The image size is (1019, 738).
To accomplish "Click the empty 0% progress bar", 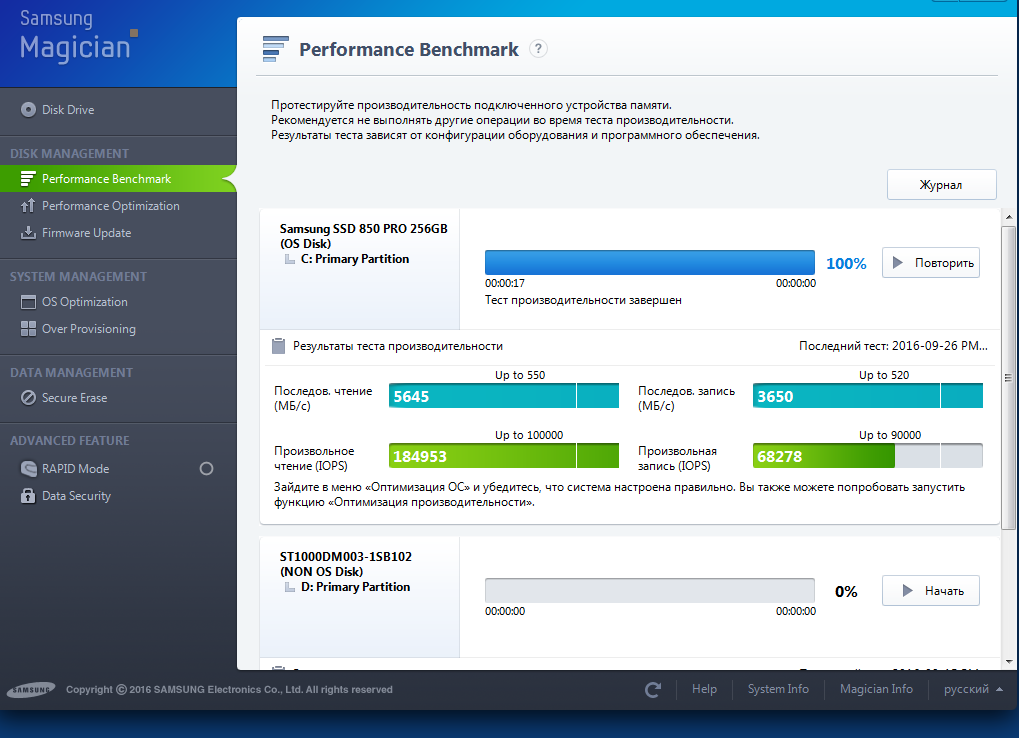I will pyautogui.click(x=650, y=591).
